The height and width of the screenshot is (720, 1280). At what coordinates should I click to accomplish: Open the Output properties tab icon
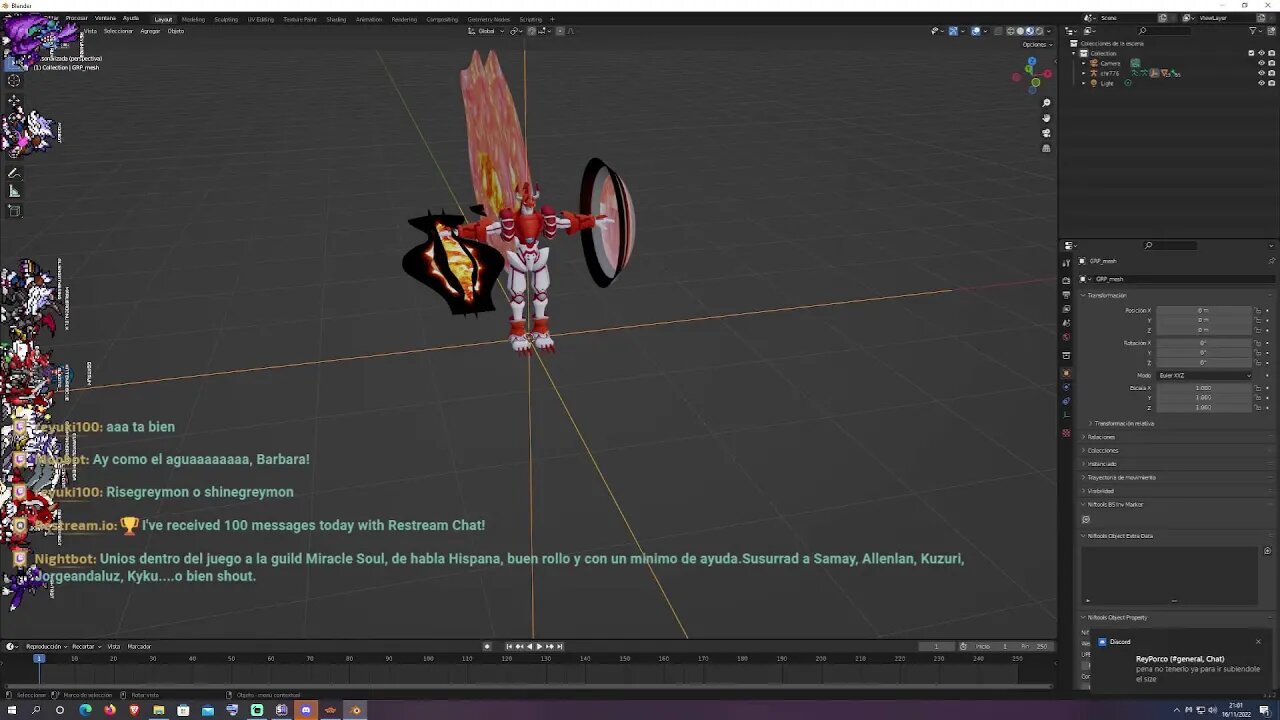click(1066, 295)
